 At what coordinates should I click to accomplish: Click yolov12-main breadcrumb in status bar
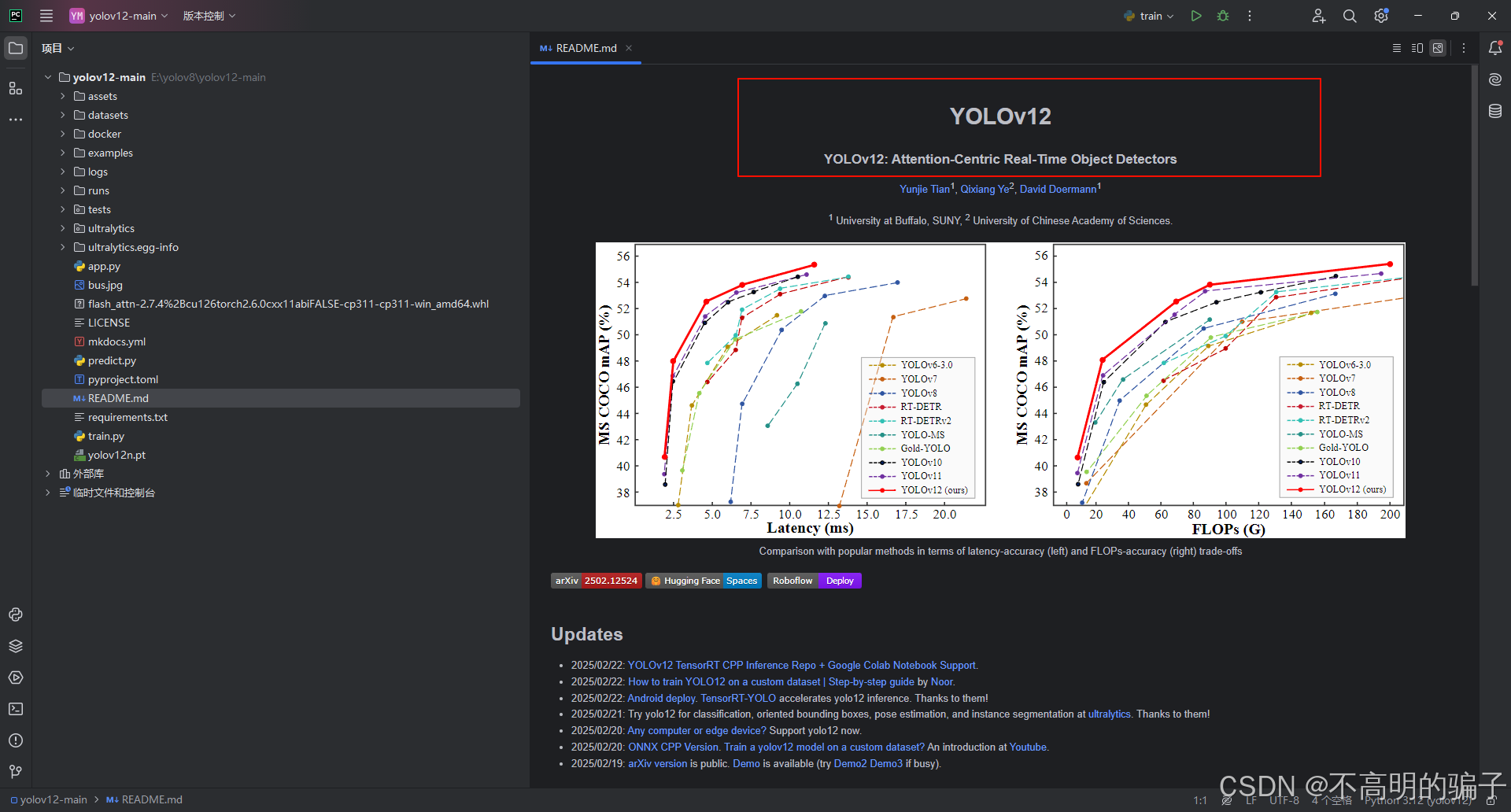click(x=49, y=799)
